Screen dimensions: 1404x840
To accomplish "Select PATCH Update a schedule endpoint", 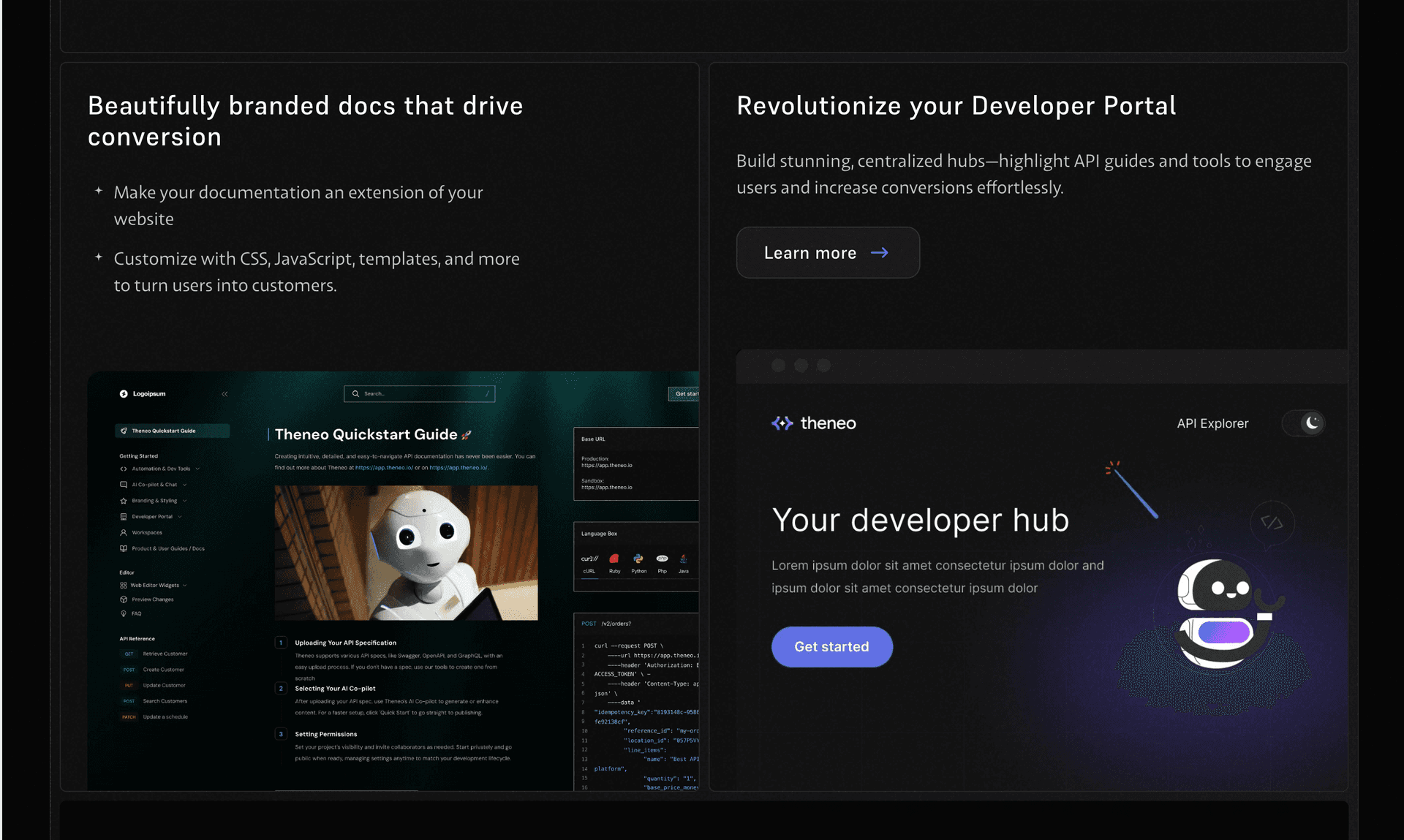I will pos(154,716).
